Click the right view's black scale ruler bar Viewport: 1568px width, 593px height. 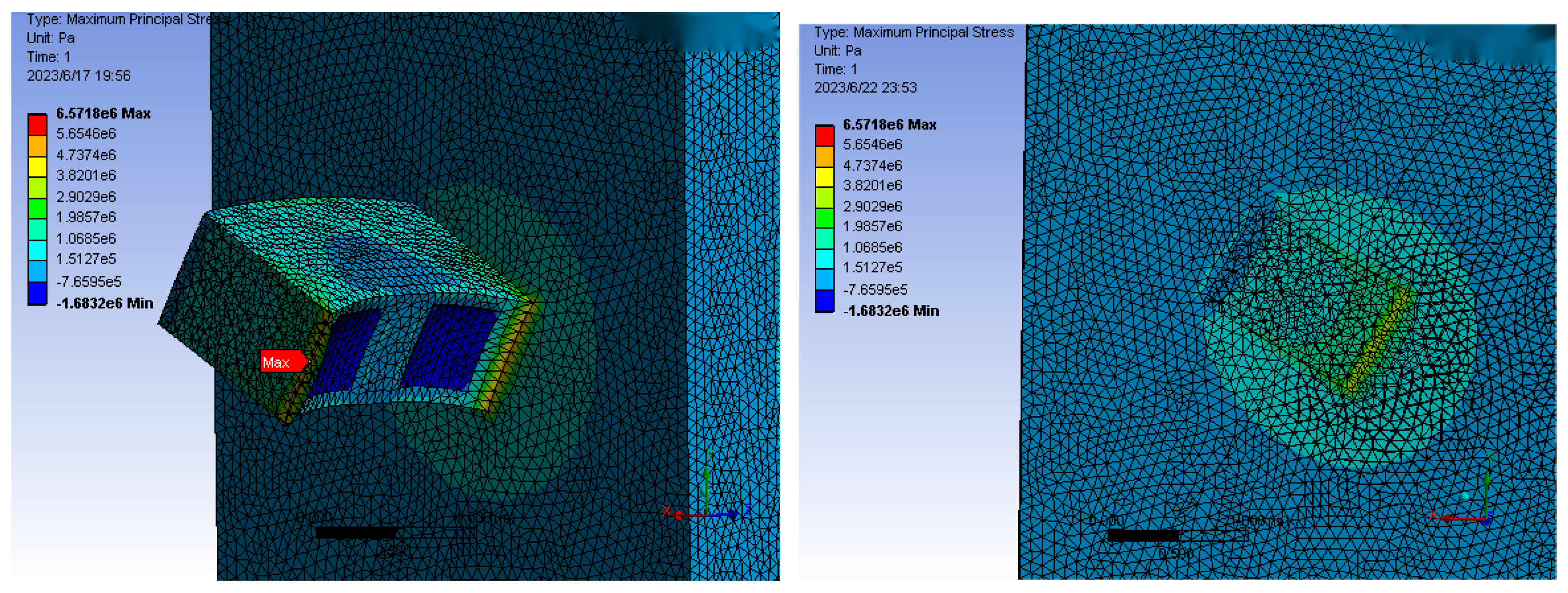tap(1143, 535)
